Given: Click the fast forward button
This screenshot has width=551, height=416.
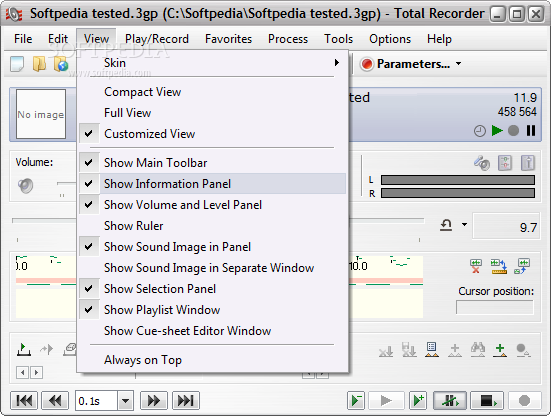Looking at the screenshot, I should pos(154,401).
